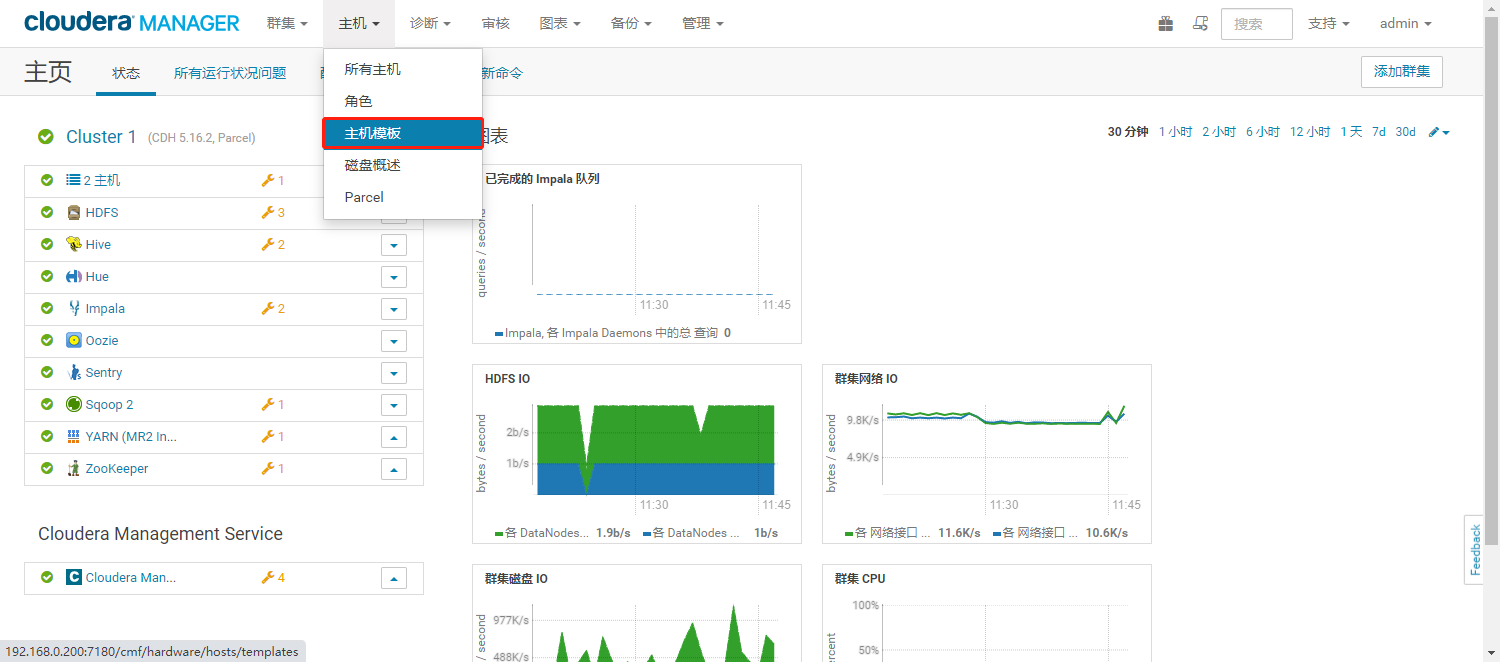Open the Cluster 1 link
Viewport: 1500px width, 662px height.
[101, 137]
